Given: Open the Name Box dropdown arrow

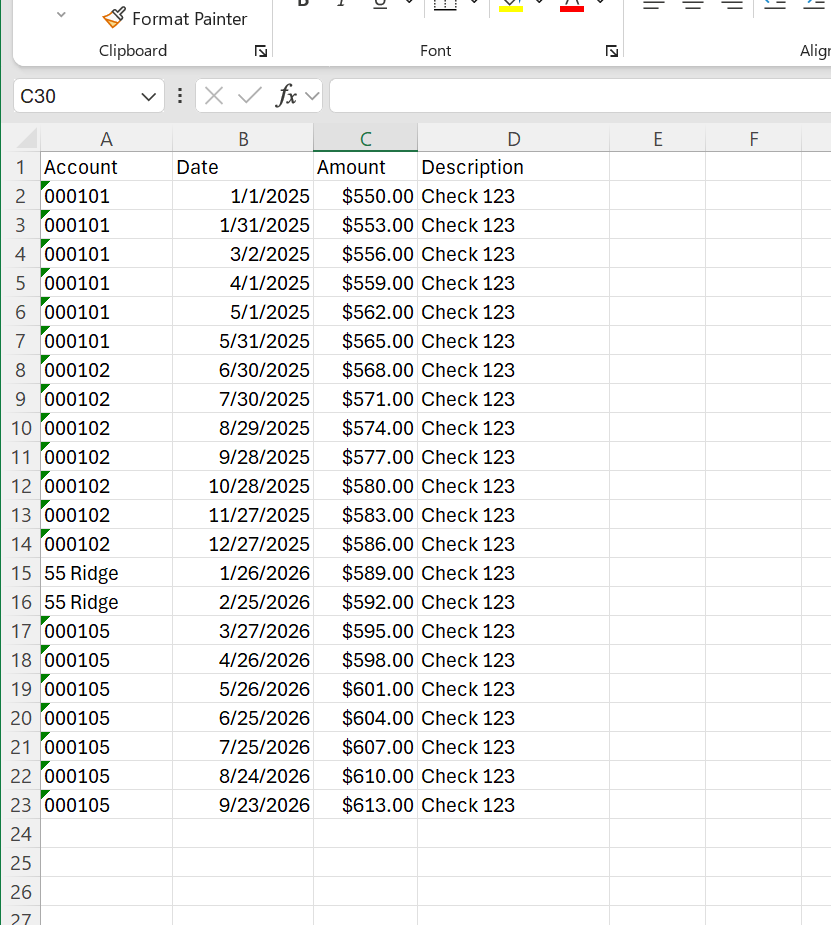Looking at the screenshot, I should click(x=149, y=96).
